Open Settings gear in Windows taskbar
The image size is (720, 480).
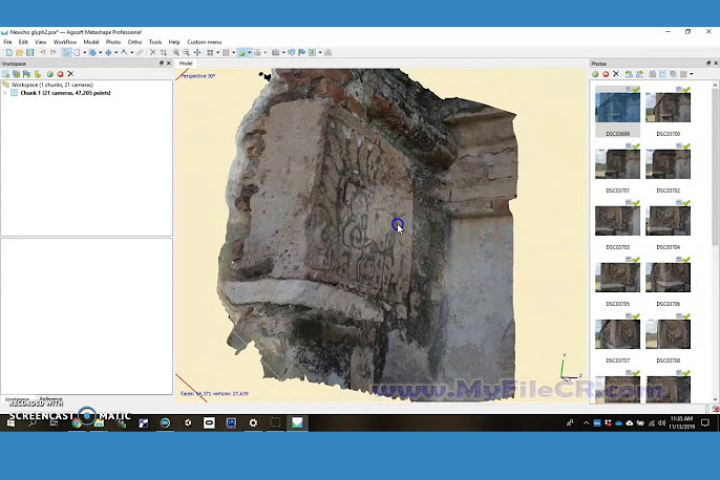click(x=253, y=423)
